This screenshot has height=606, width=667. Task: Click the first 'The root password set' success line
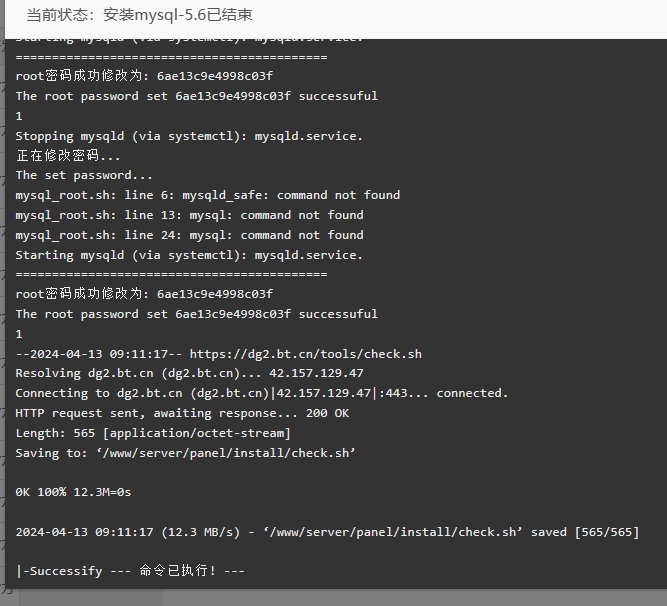coord(197,96)
